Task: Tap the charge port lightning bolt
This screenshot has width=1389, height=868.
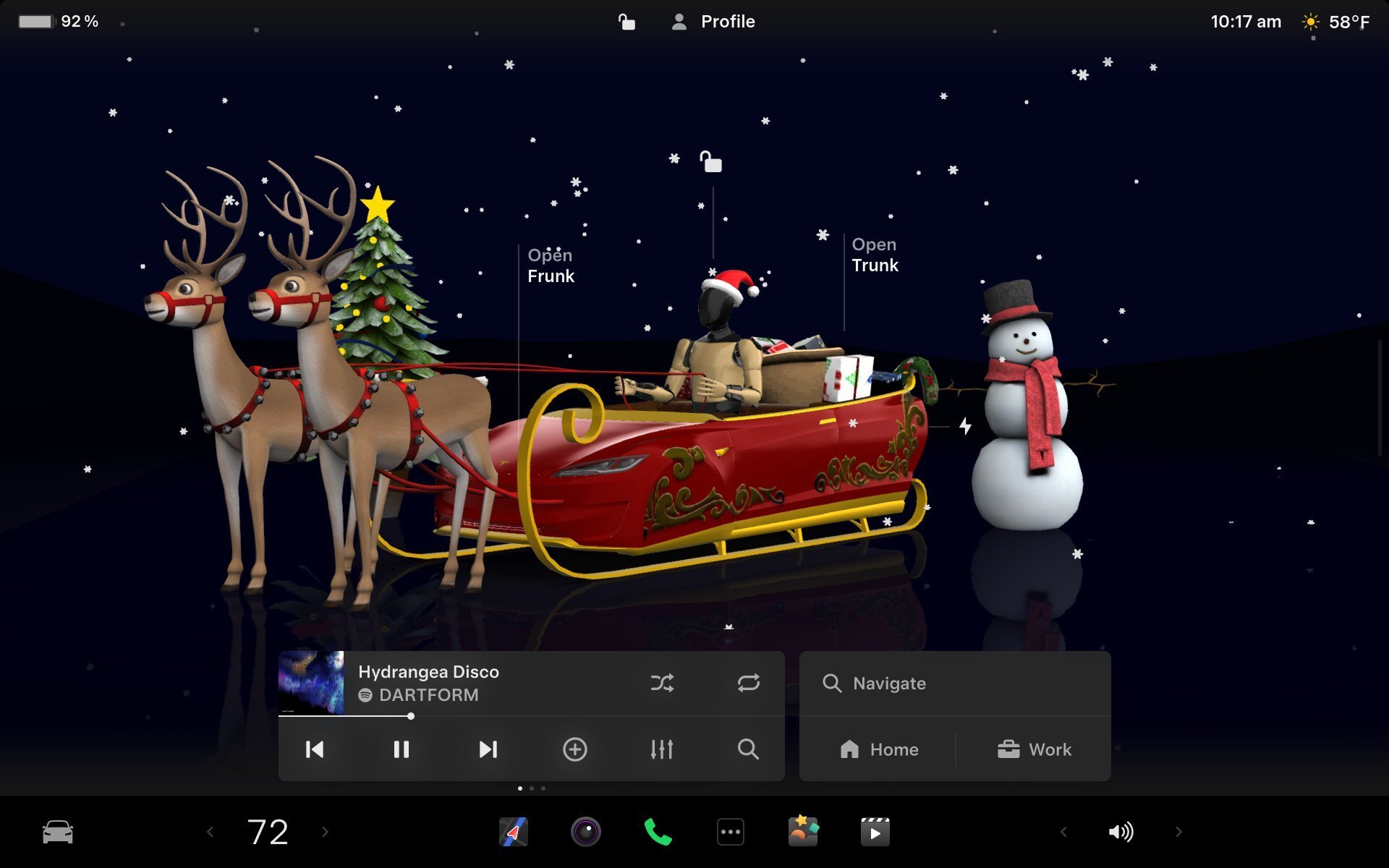Action: point(965,427)
